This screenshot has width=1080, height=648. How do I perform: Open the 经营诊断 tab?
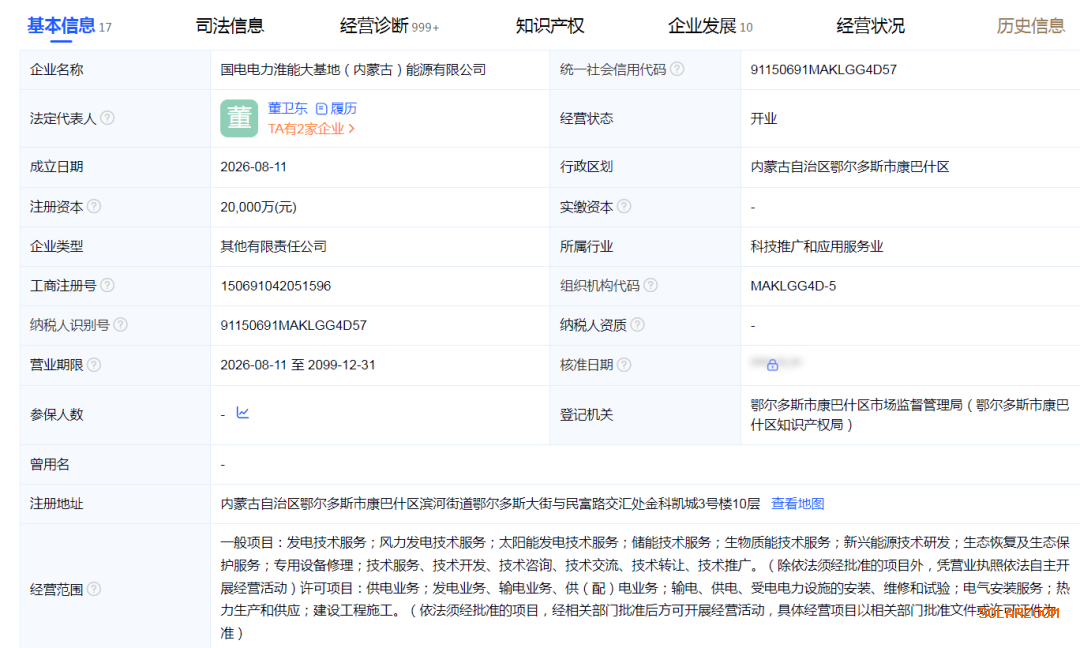pyautogui.click(x=389, y=26)
